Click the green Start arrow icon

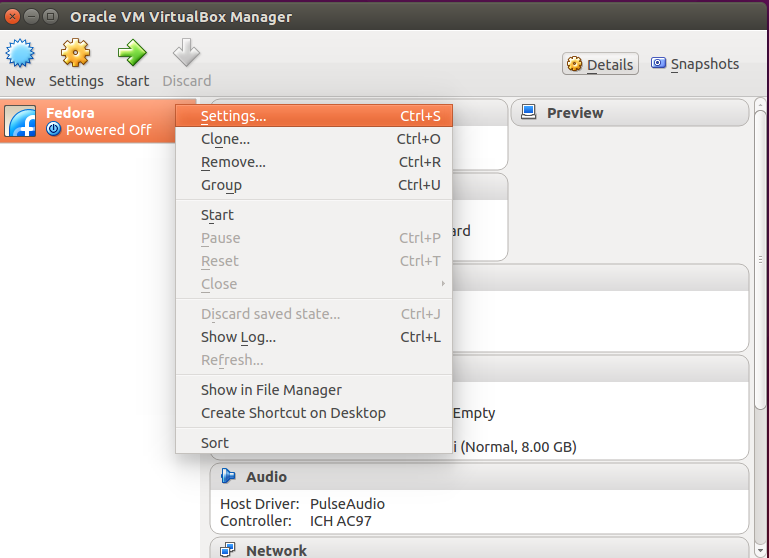132,52
